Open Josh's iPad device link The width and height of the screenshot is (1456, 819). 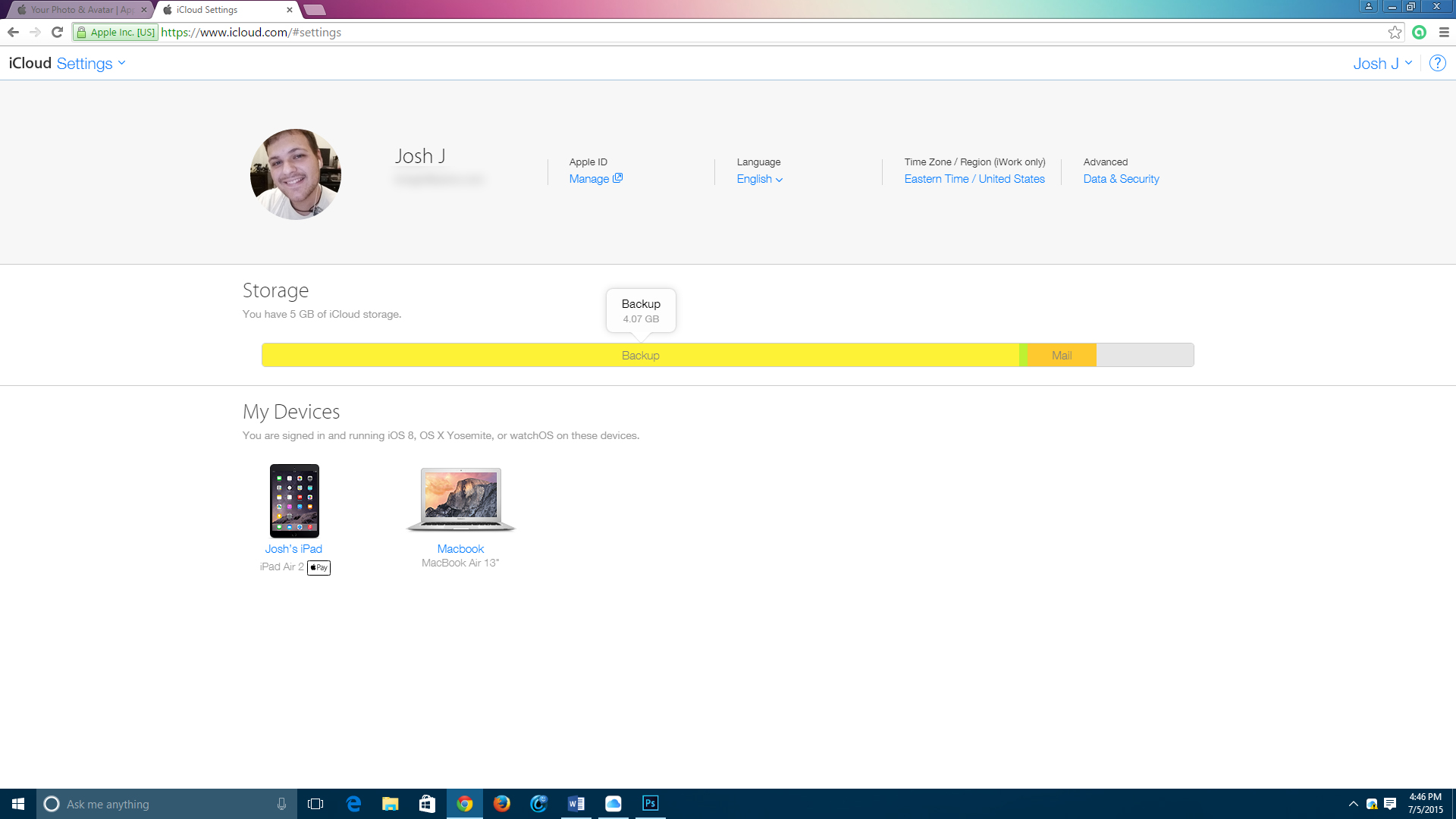point(293,549)
